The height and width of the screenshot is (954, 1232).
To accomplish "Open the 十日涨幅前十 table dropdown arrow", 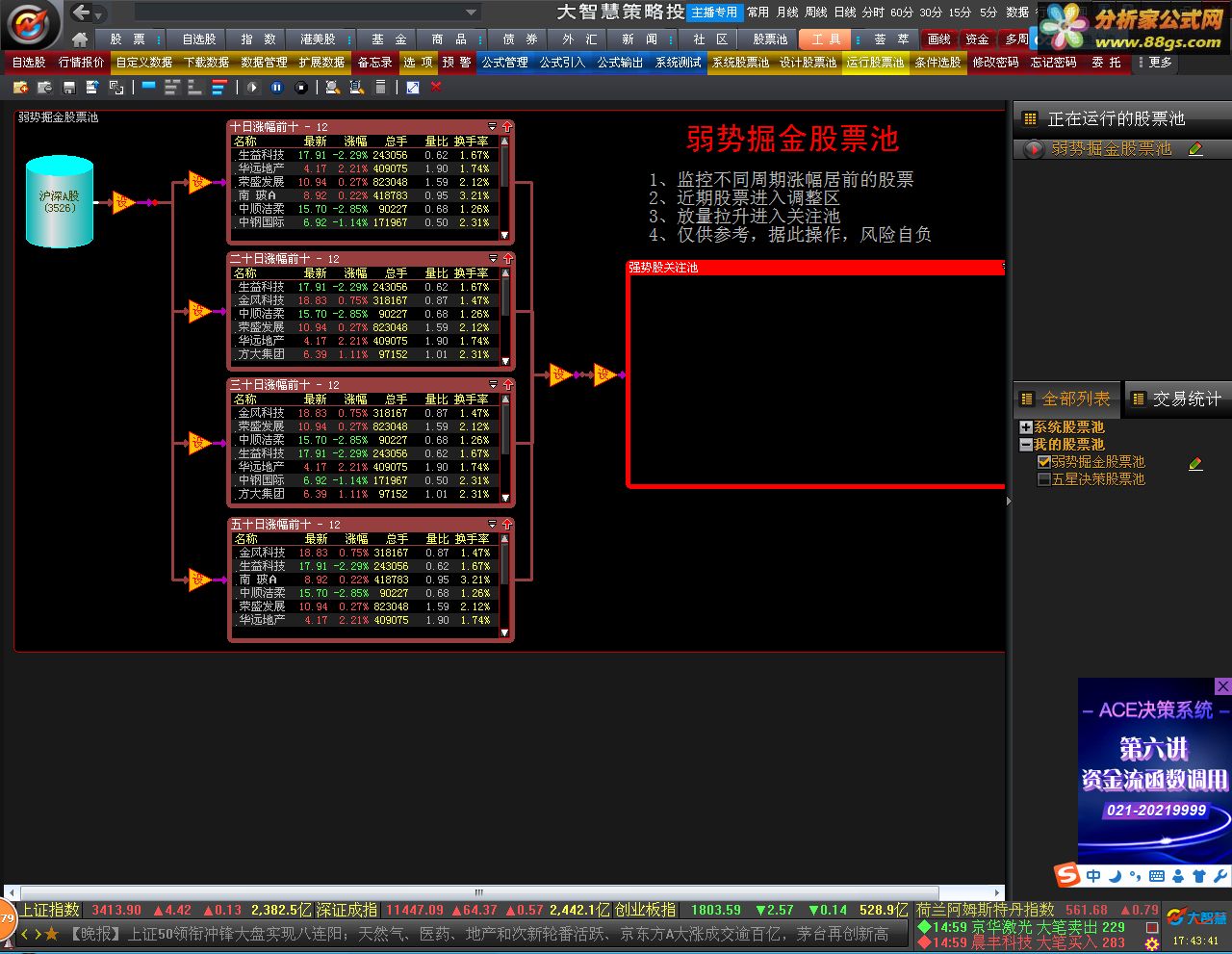I will 493,126.
